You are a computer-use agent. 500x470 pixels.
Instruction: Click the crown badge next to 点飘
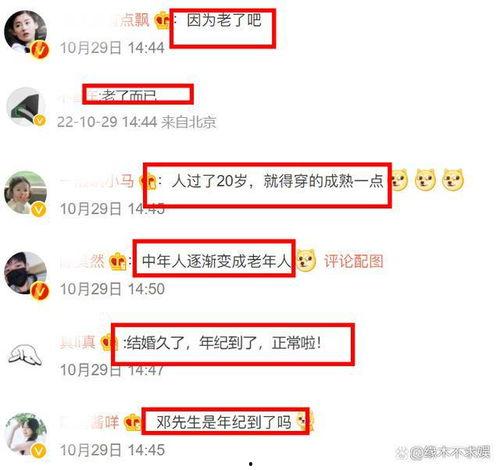point(162,20)
